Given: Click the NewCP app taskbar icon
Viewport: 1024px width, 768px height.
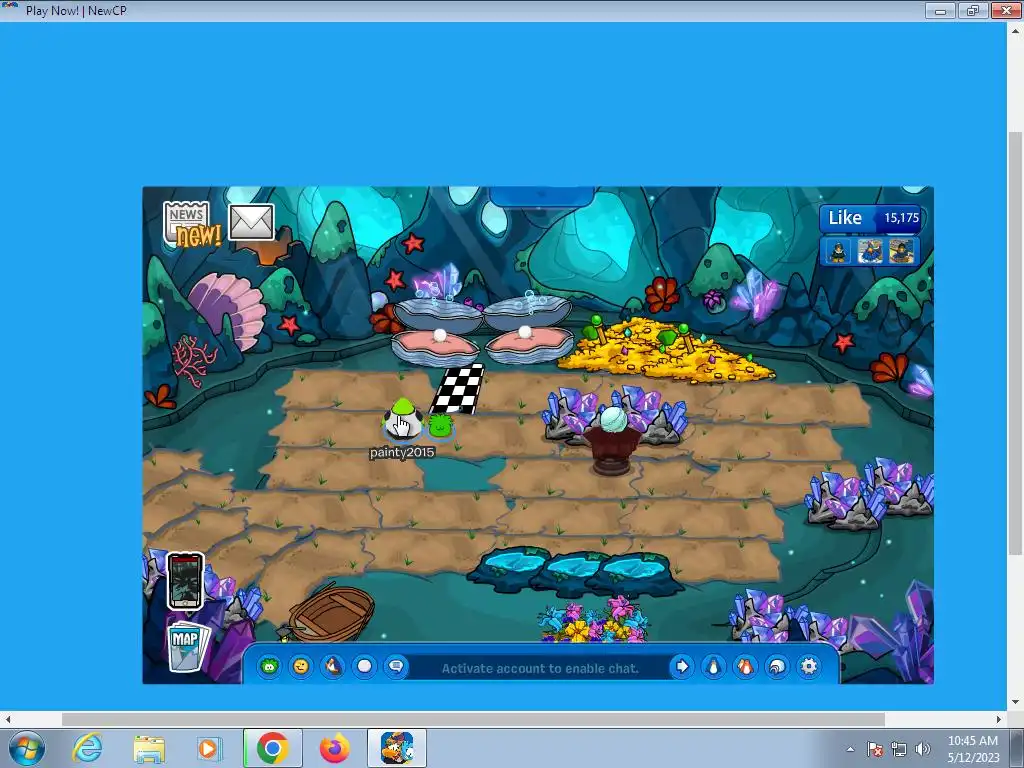Looking at the screenshot, I should coord(397,748).
